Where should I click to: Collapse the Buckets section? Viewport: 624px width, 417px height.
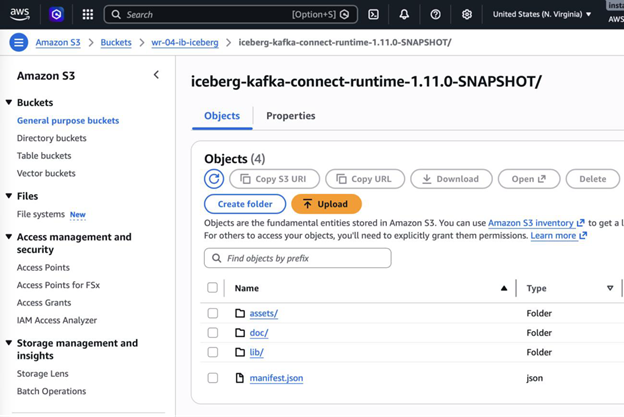[x=9, y=102]
